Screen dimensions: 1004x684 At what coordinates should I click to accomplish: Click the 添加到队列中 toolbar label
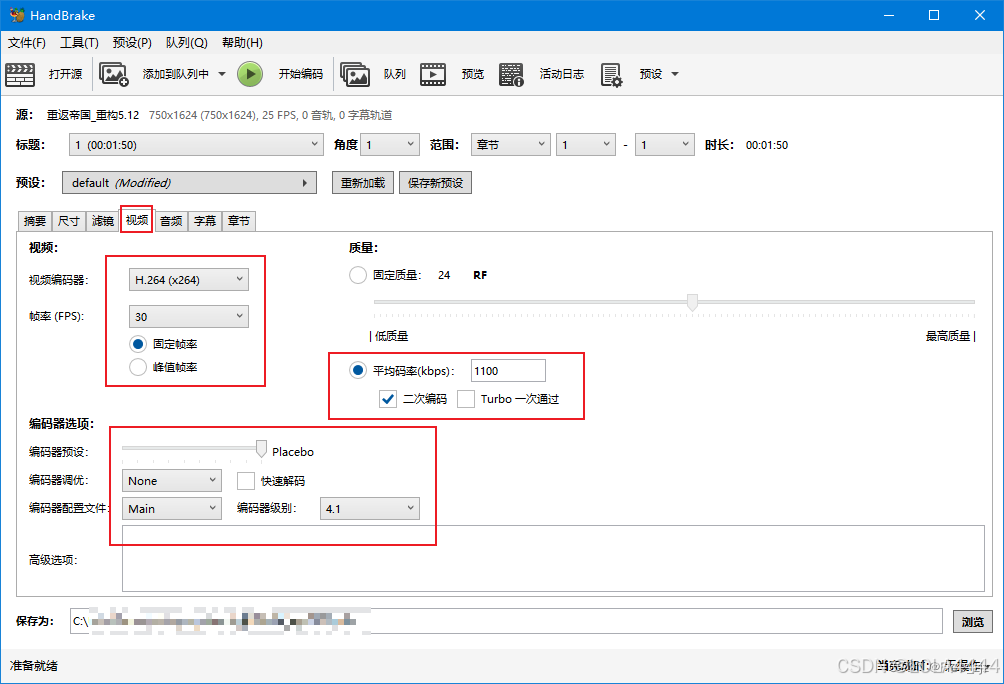coord(175,74)
